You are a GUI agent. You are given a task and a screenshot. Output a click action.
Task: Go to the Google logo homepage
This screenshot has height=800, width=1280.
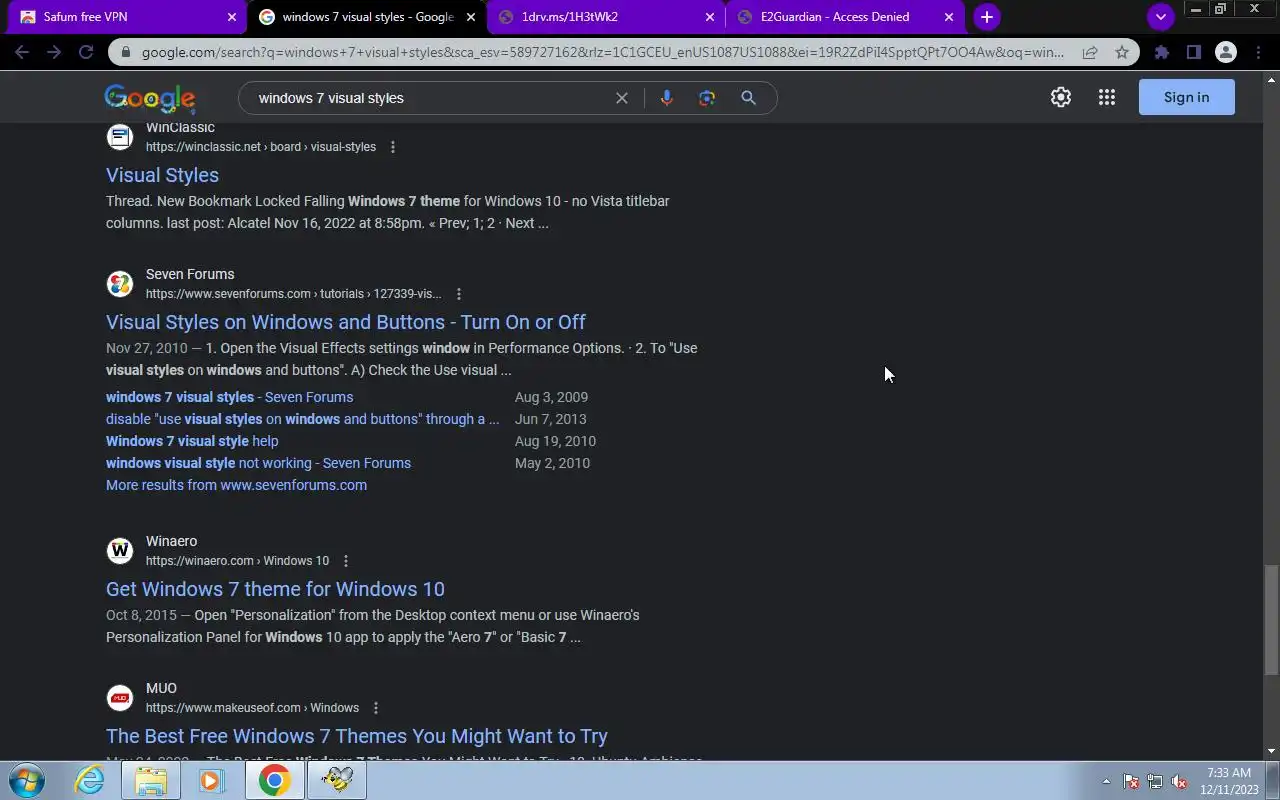tap(150, 98)
